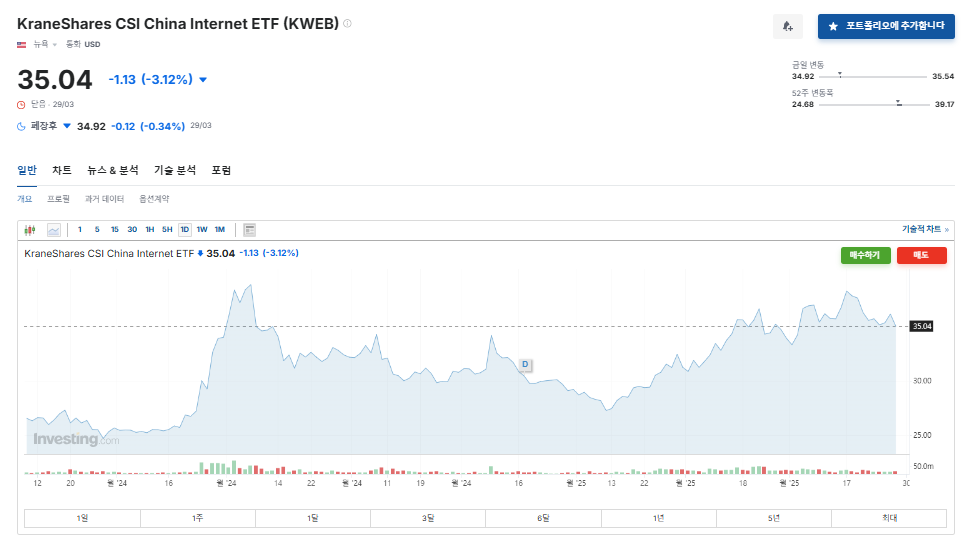Select the 3달 time range
This screenshot has width=969, height=541.
tap(428, 518)
